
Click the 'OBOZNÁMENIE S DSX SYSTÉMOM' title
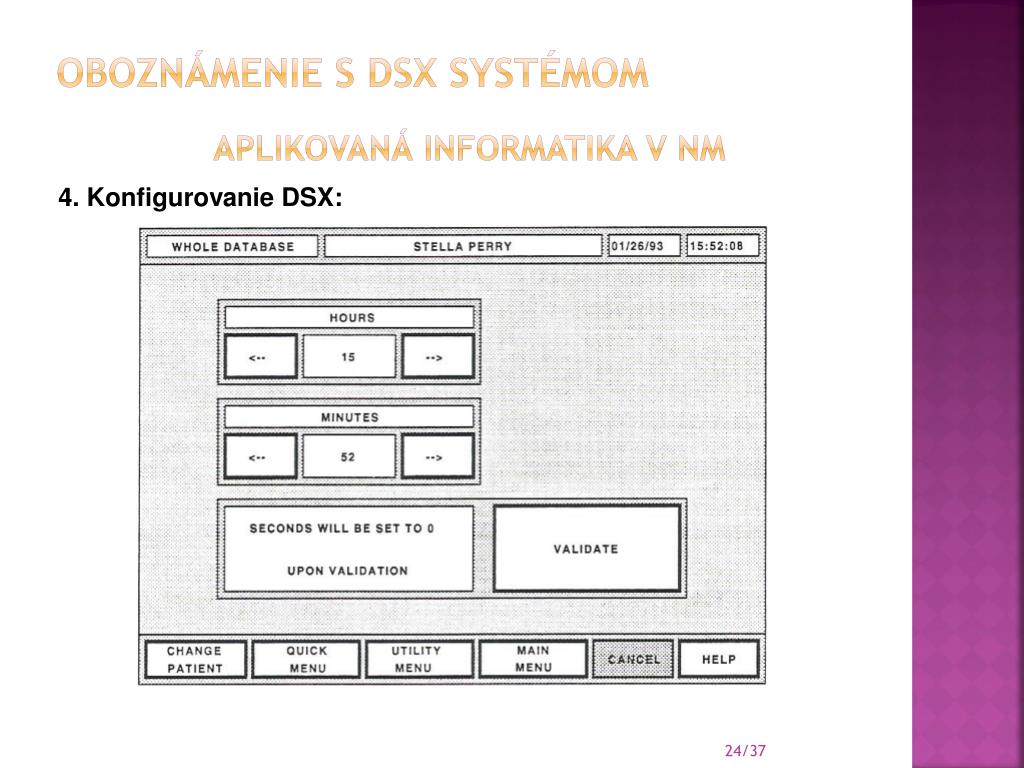(353, 72)
